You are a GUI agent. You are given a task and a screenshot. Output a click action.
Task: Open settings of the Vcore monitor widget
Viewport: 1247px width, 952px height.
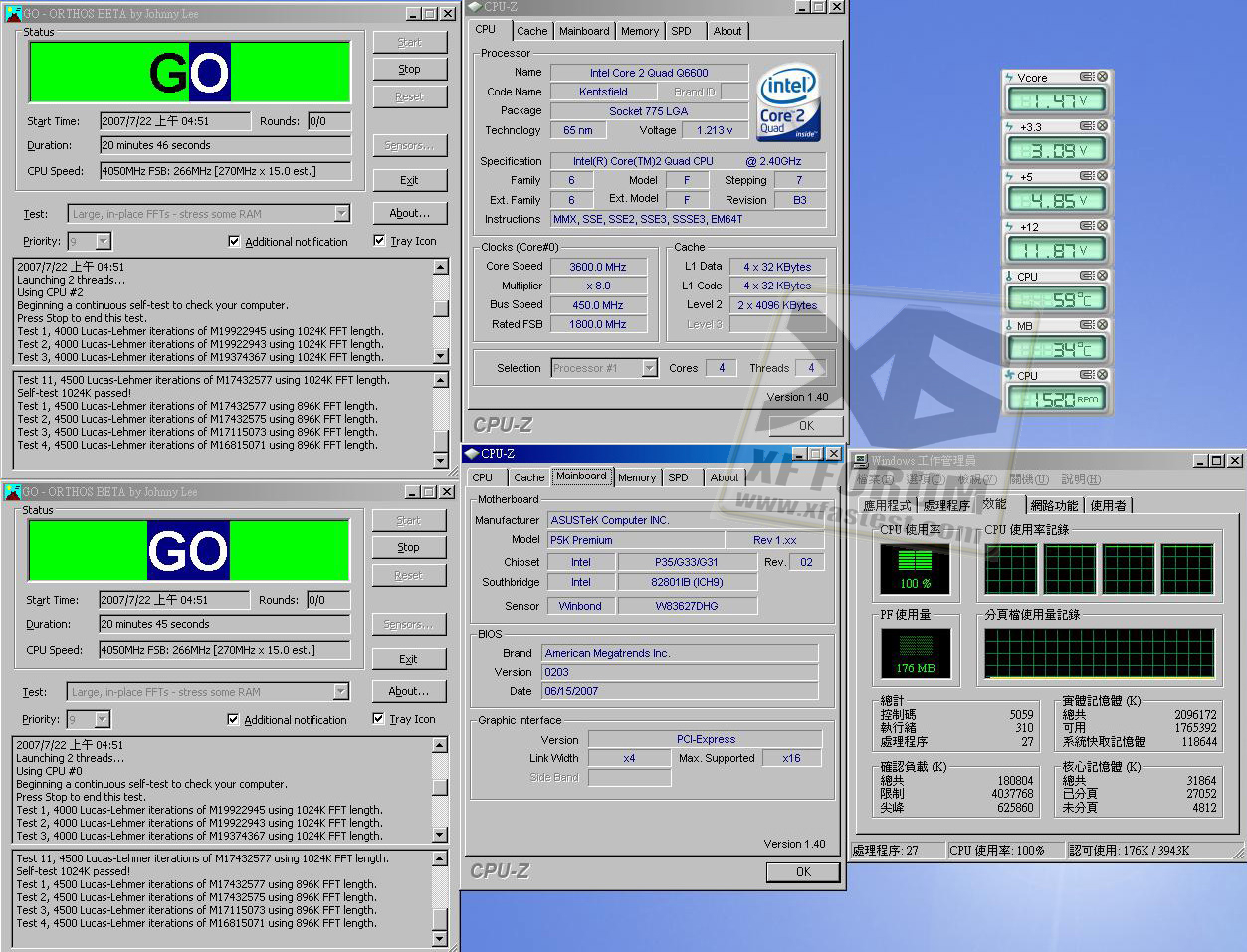pos(1087,77)
